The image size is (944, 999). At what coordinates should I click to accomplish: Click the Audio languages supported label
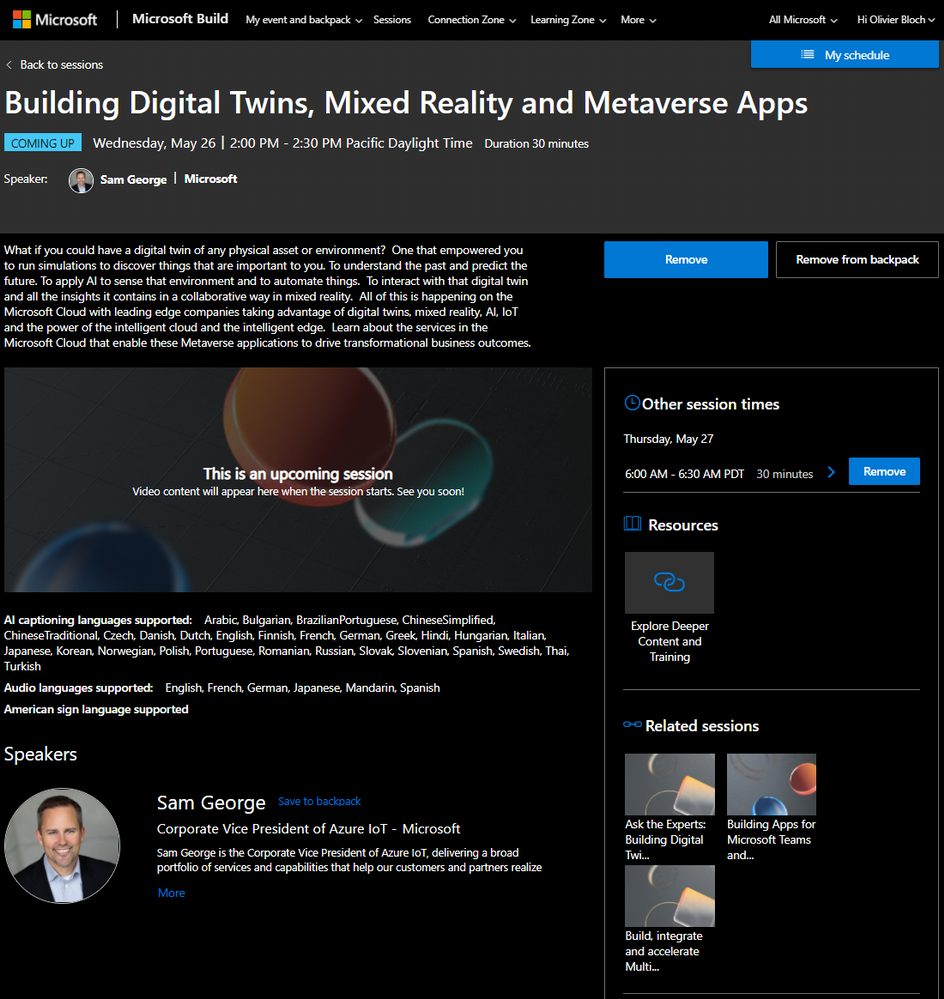(78, 687)
